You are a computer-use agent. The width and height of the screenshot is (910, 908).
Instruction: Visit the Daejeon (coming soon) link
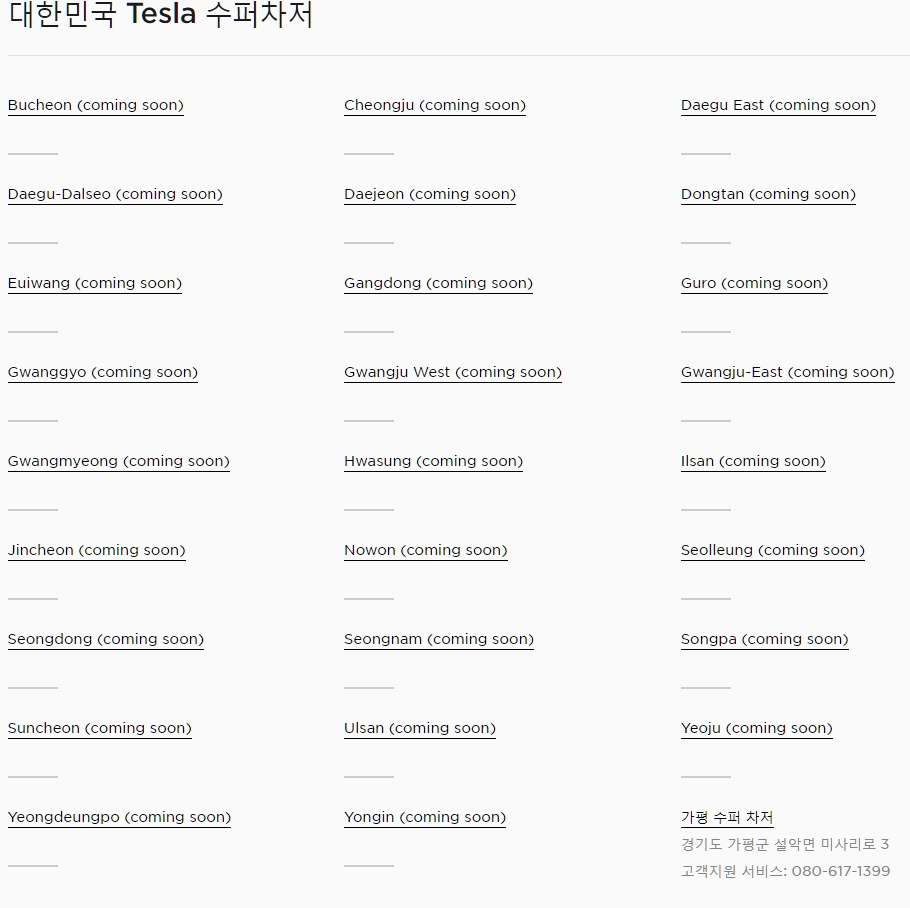pos(430,195)
